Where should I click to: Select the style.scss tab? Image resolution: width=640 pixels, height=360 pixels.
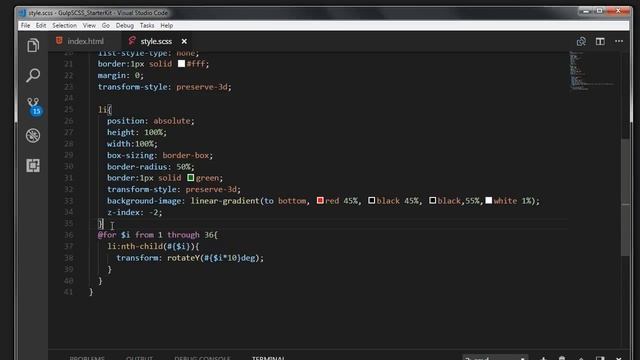(x=156, y=41)
